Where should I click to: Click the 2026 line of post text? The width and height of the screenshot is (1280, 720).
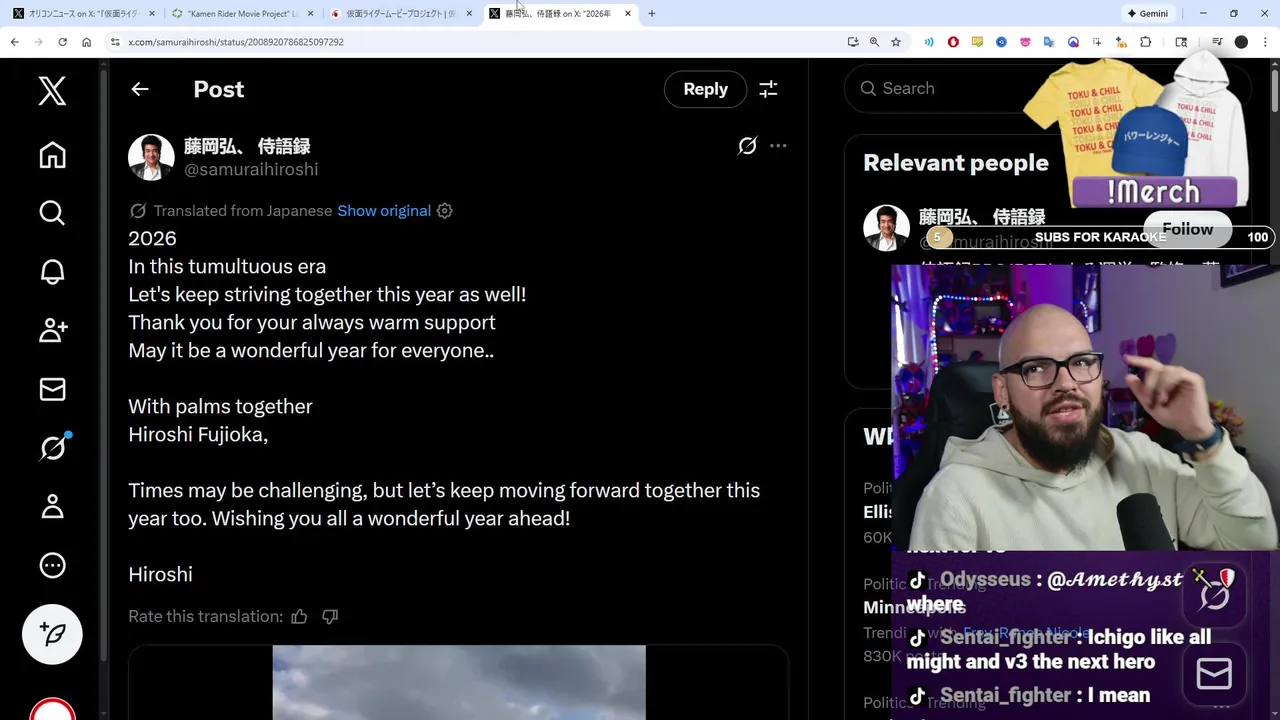tap(152, 238)
